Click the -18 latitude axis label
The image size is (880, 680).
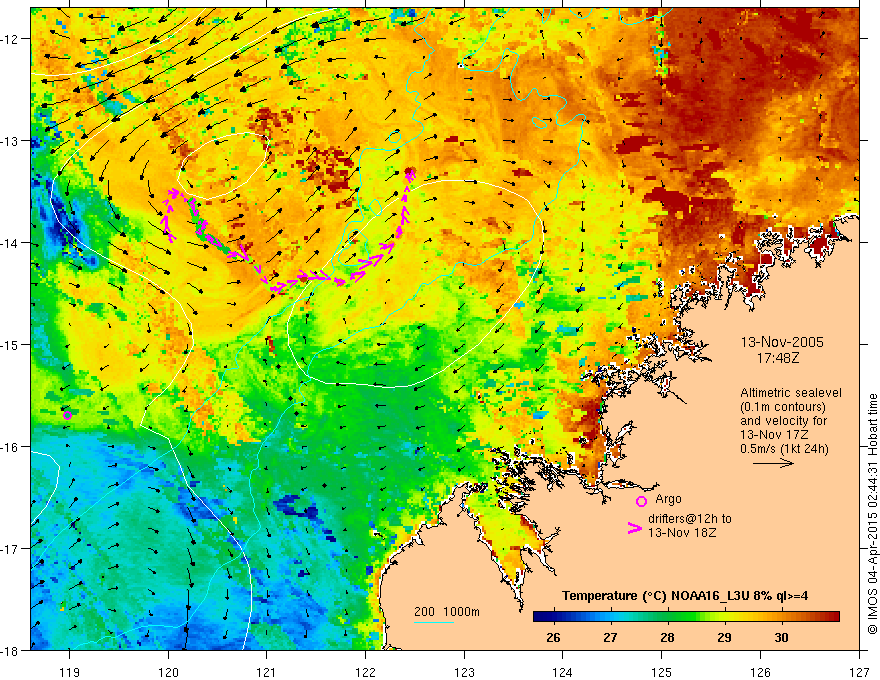[11, 650]
